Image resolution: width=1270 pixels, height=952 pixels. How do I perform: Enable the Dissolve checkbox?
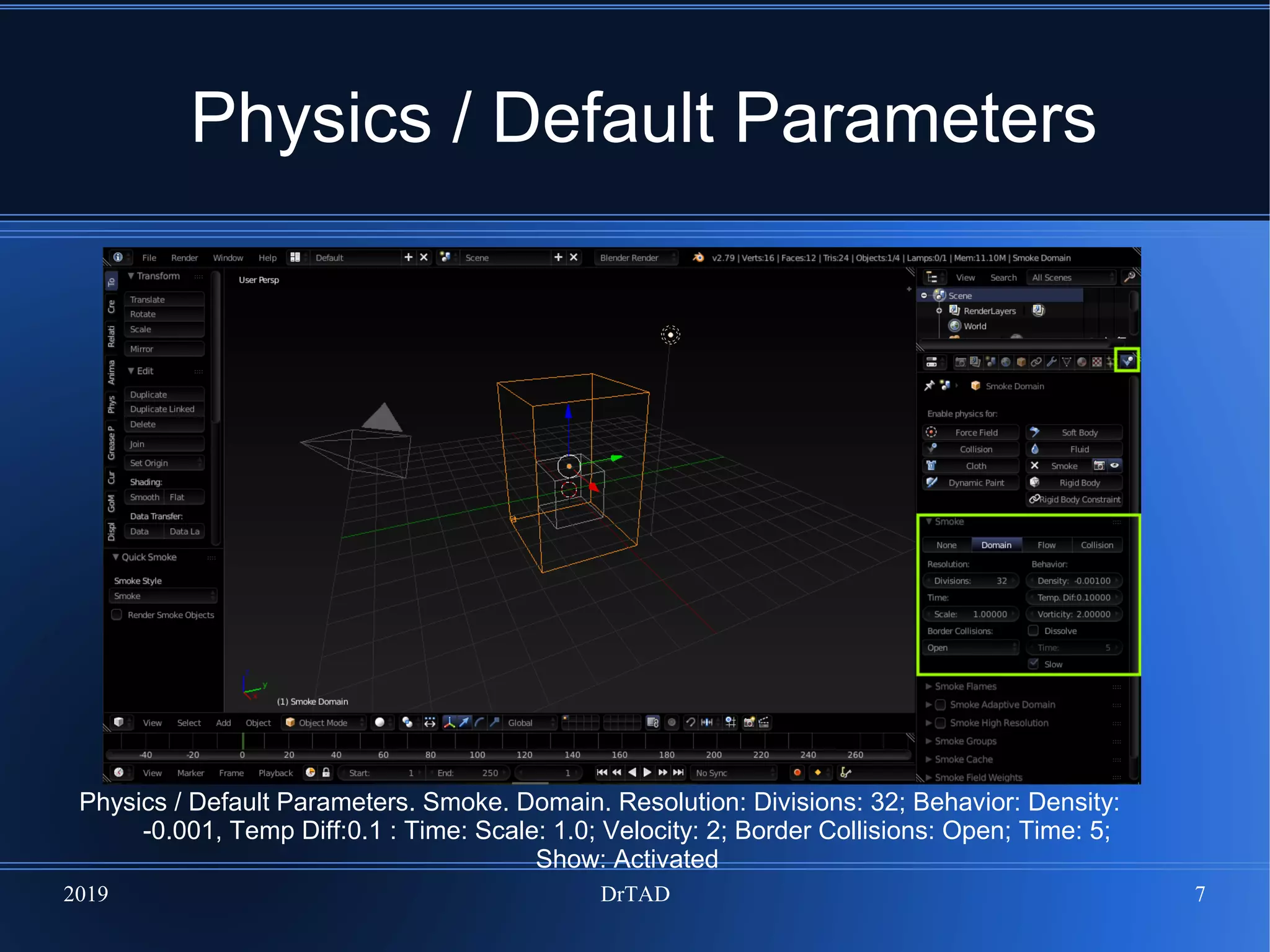point(1034,631)
